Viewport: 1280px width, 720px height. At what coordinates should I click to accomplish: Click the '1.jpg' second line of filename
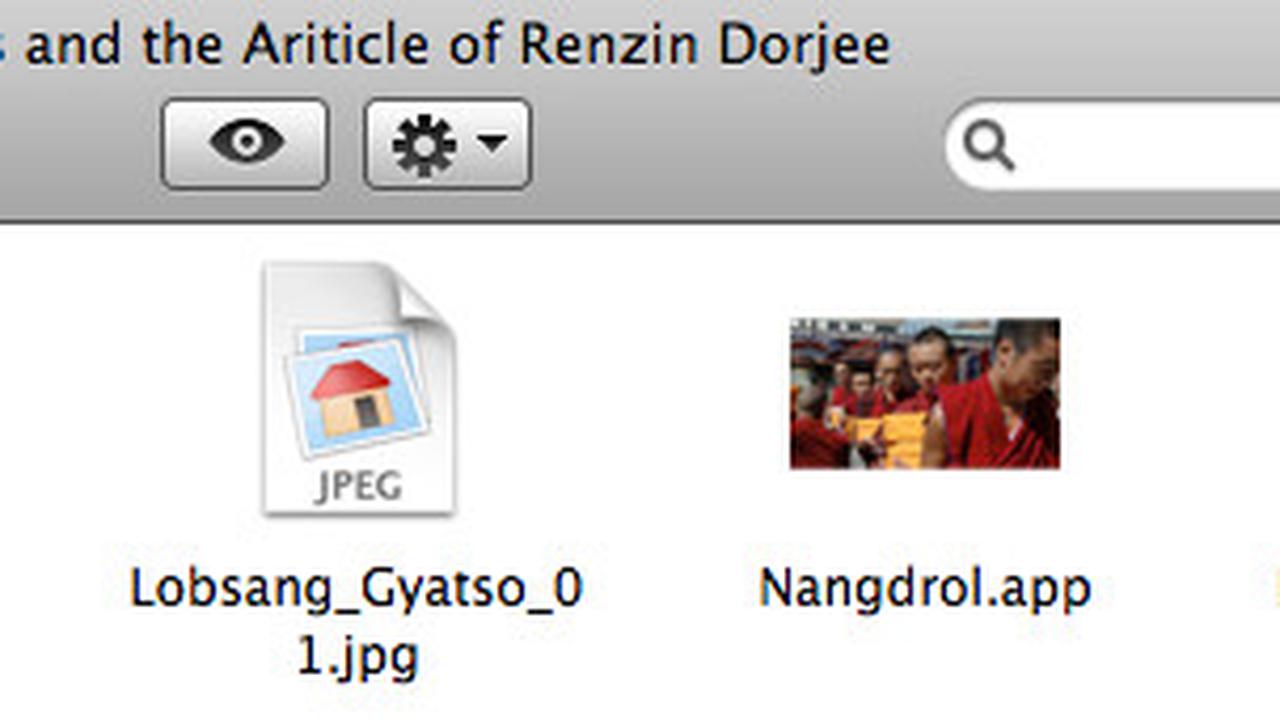pos(357,657)
